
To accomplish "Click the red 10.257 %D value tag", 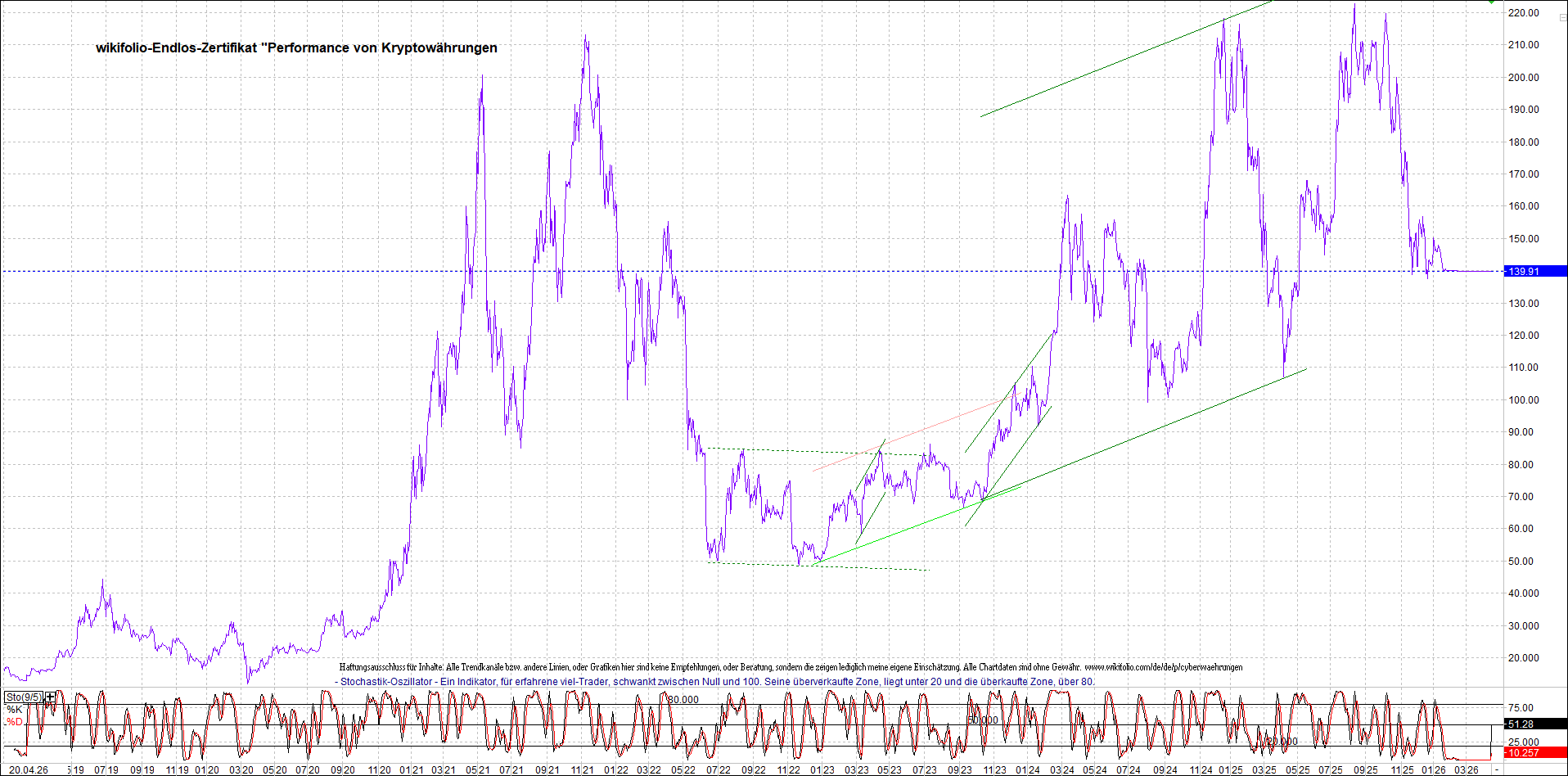I will click(x=1523, y=752).
